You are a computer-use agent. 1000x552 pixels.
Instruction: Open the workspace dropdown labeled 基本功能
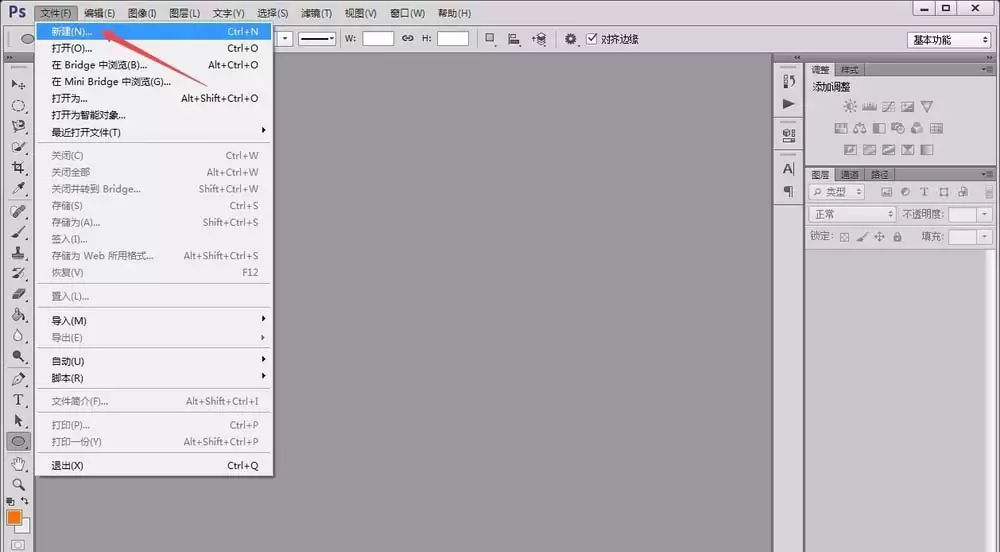[949, 40]
